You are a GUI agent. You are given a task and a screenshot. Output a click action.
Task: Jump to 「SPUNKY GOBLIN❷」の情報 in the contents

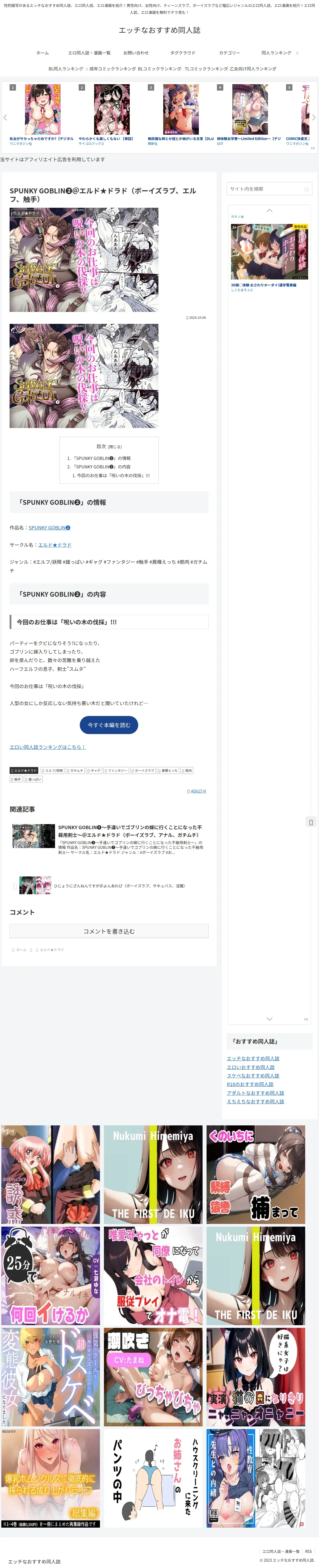[x=101, y=458]
